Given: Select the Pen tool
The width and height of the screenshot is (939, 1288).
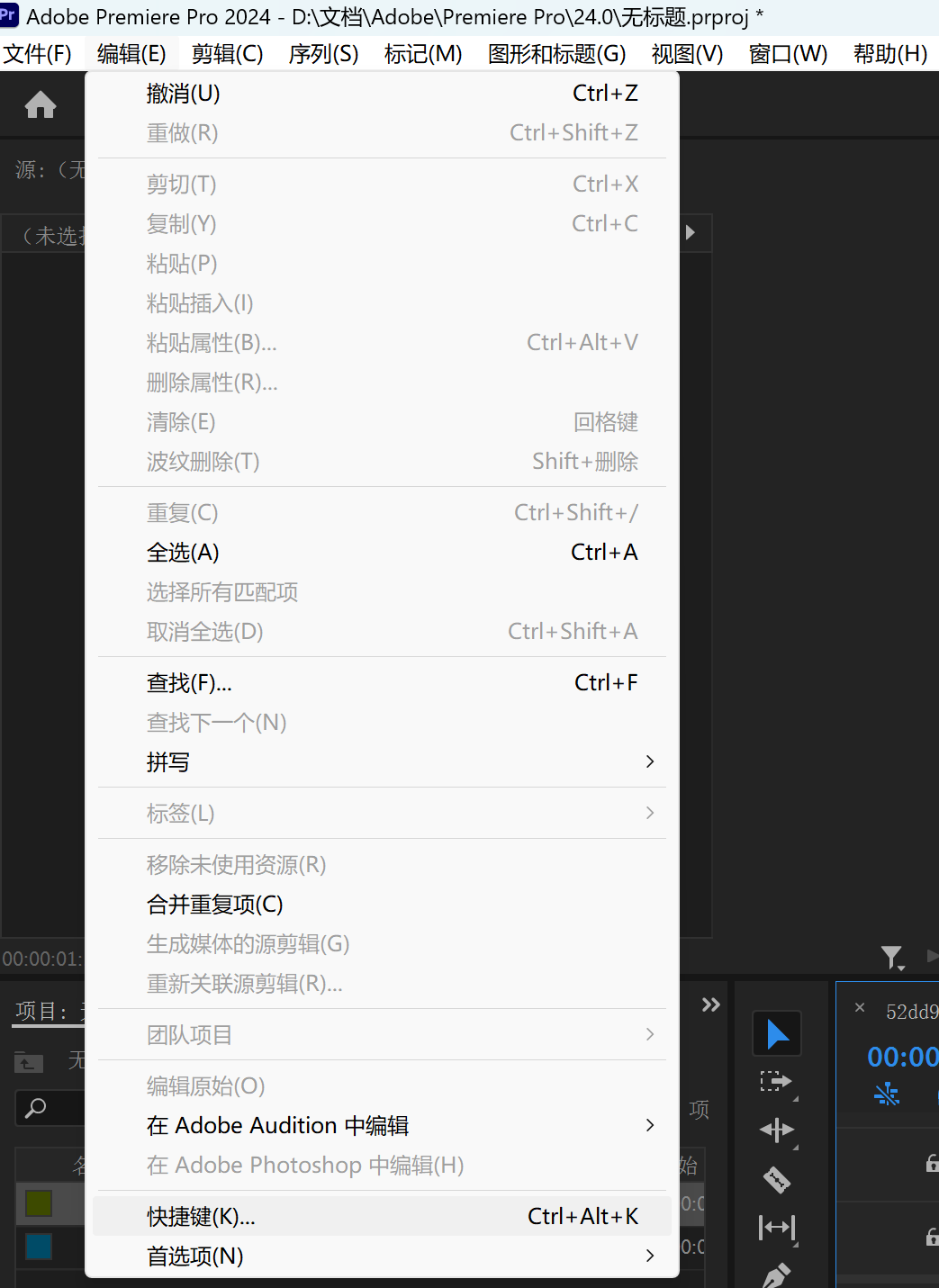Looking at the screenshot, I should click(777, 1274).
